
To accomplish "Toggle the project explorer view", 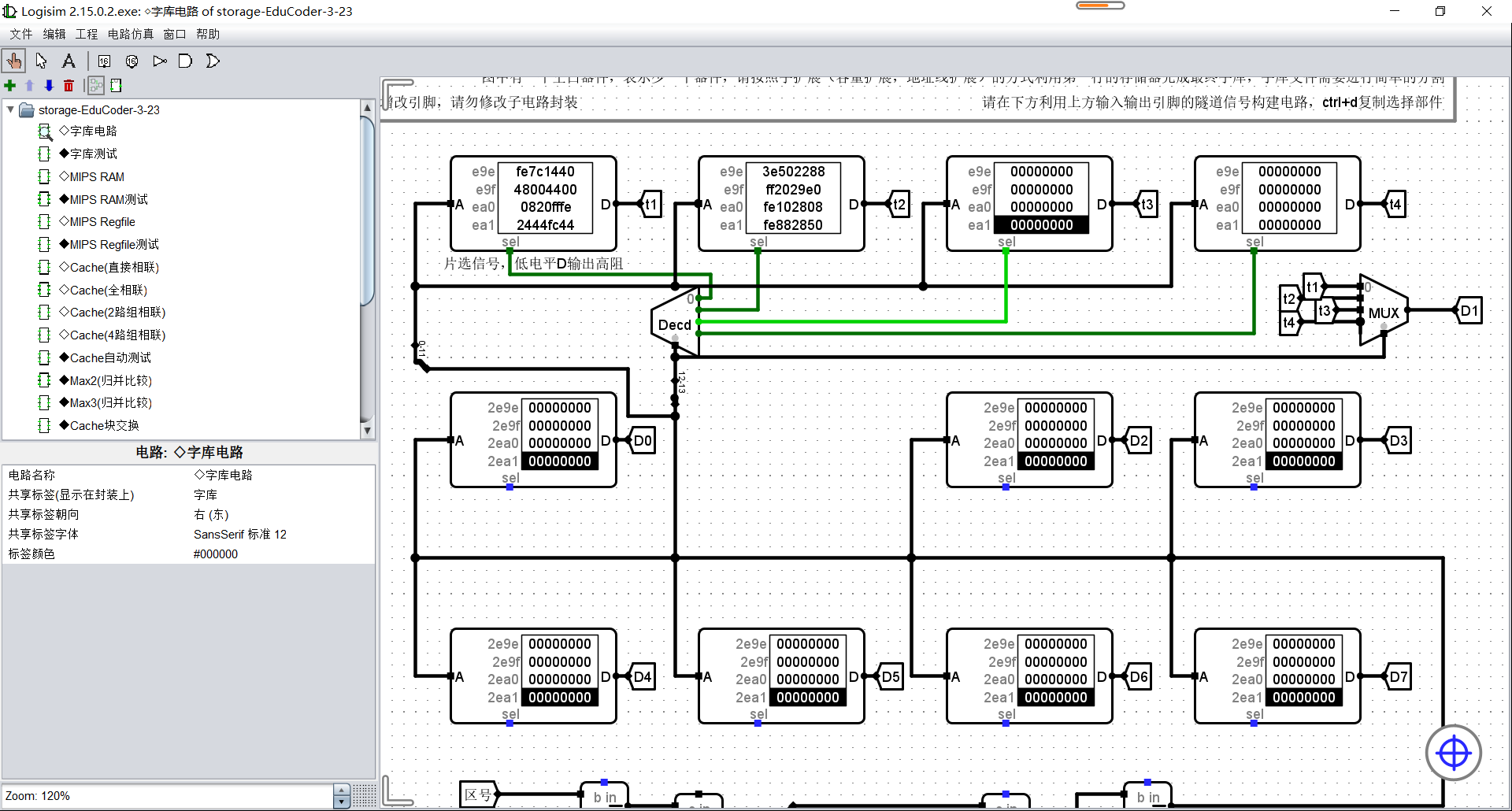I will pyautogui.click(x=94, y=85).
